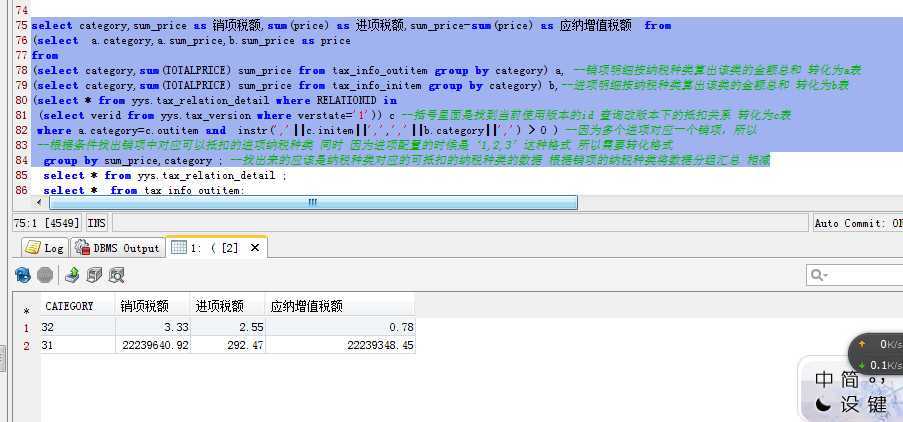Click 'tax_info_initem' in line 79
The image size is (903, 422).
[377, 85]
